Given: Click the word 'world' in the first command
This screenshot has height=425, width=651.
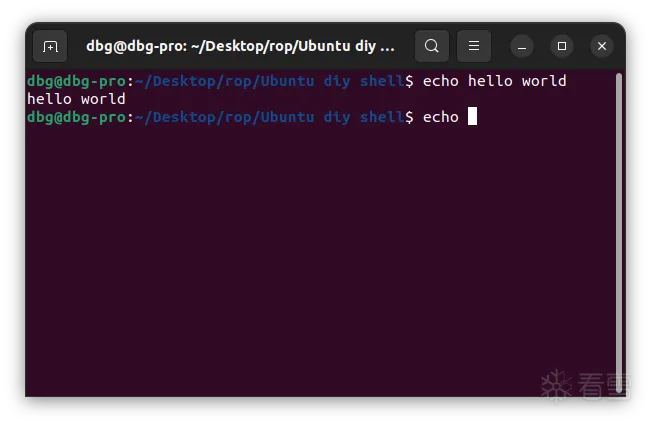Looking at the screenshot, I should (544, 81).
